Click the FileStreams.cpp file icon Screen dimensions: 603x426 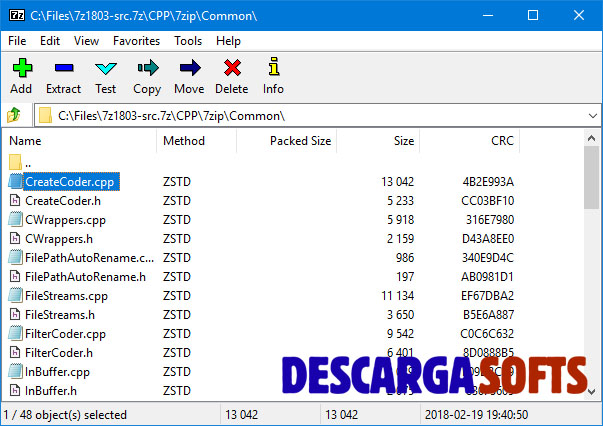click(x=15, y=295)
